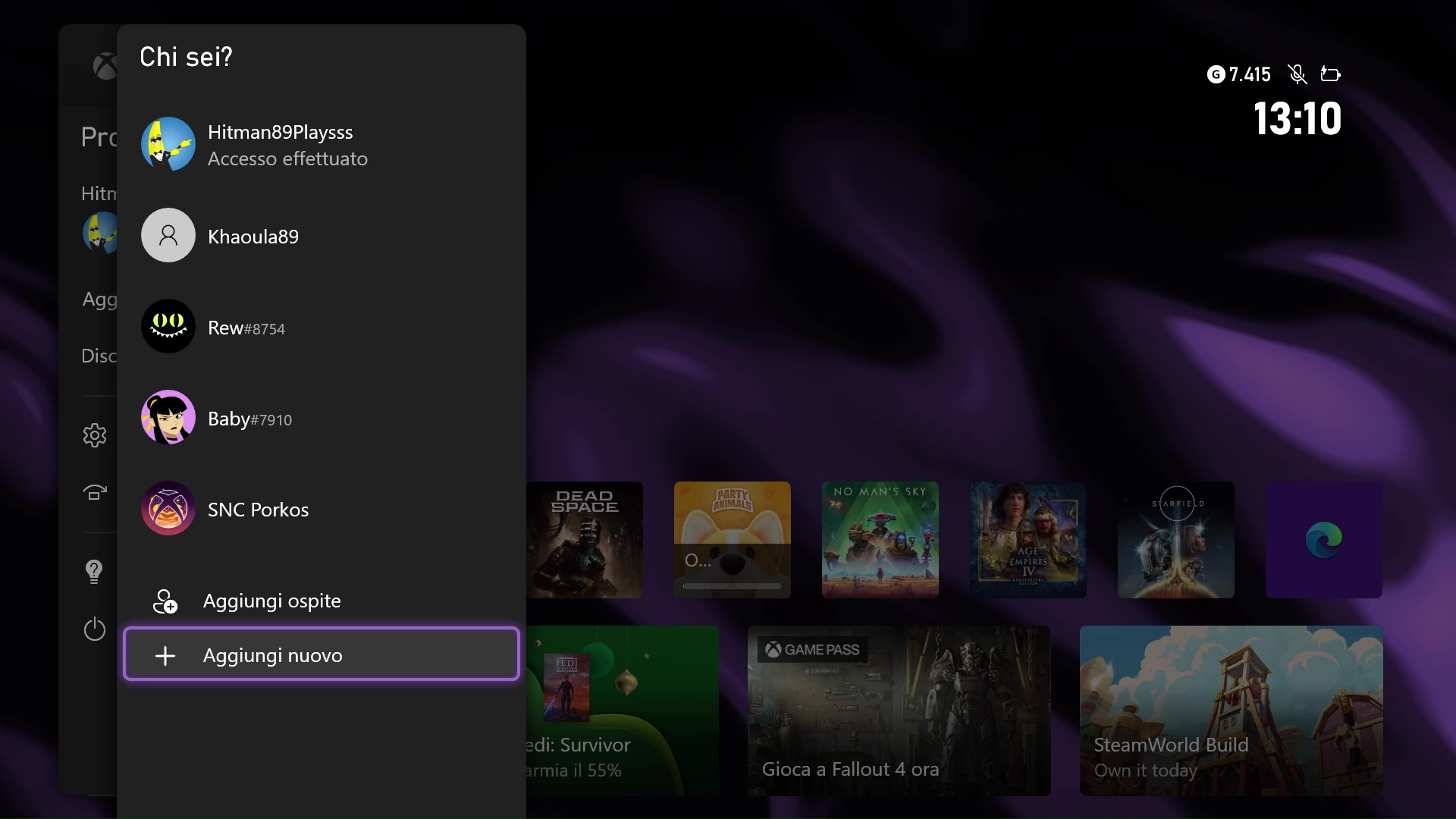Click the 7.415 Gamerscore value
This screenshot has width=1456, height=819.
[x=1250, y=74]
